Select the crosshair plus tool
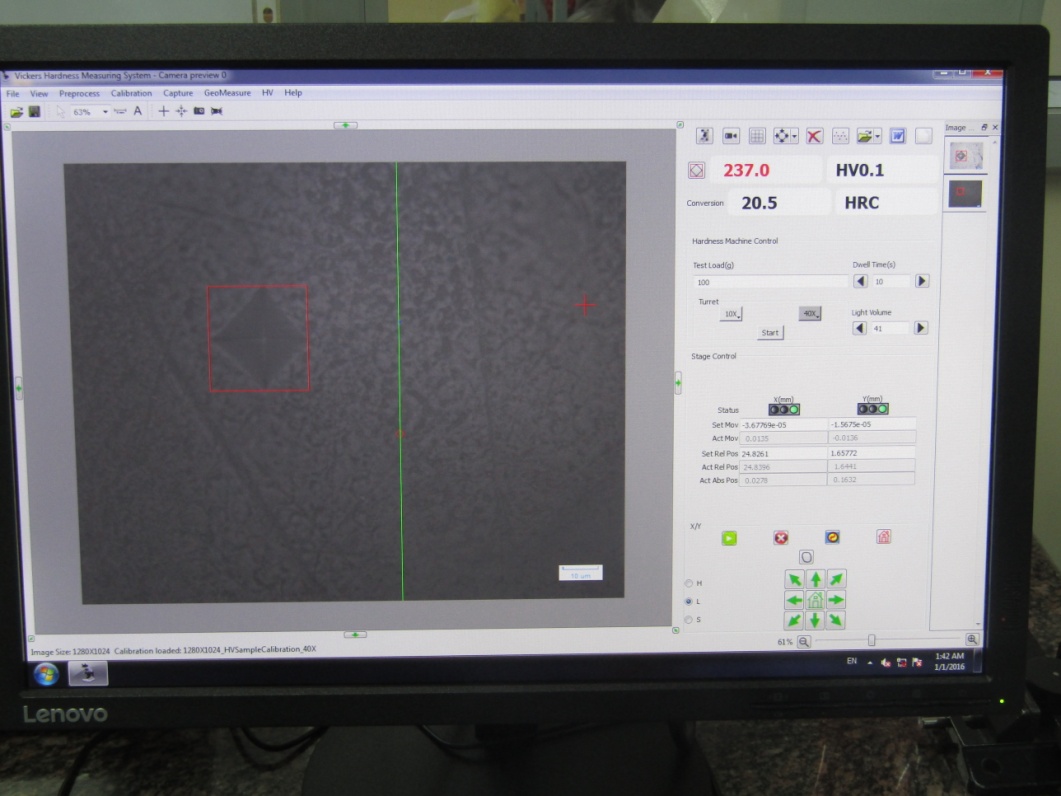 pos(163,111)
